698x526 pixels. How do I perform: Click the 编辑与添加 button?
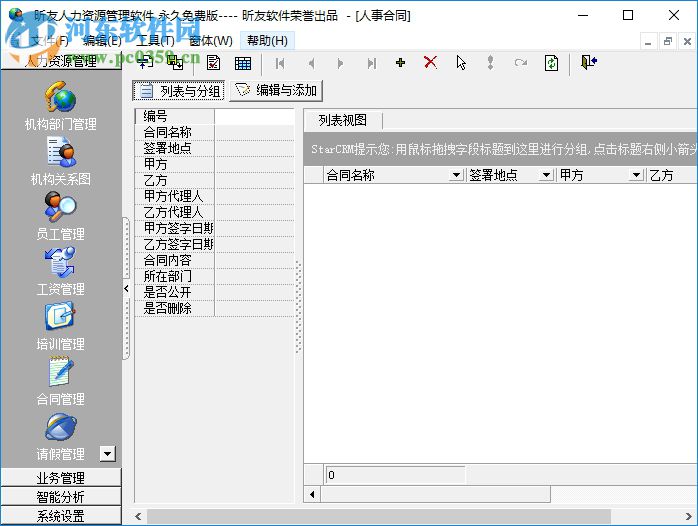click(276, 91)
